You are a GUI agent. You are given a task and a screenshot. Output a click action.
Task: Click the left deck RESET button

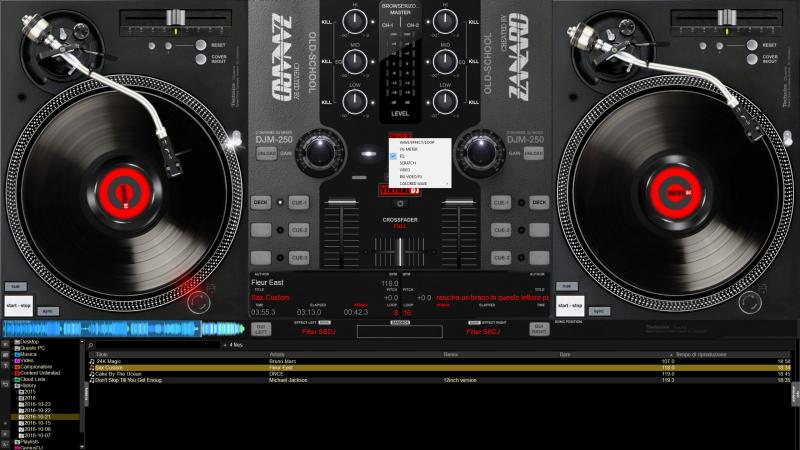click(x=201, y=45)
